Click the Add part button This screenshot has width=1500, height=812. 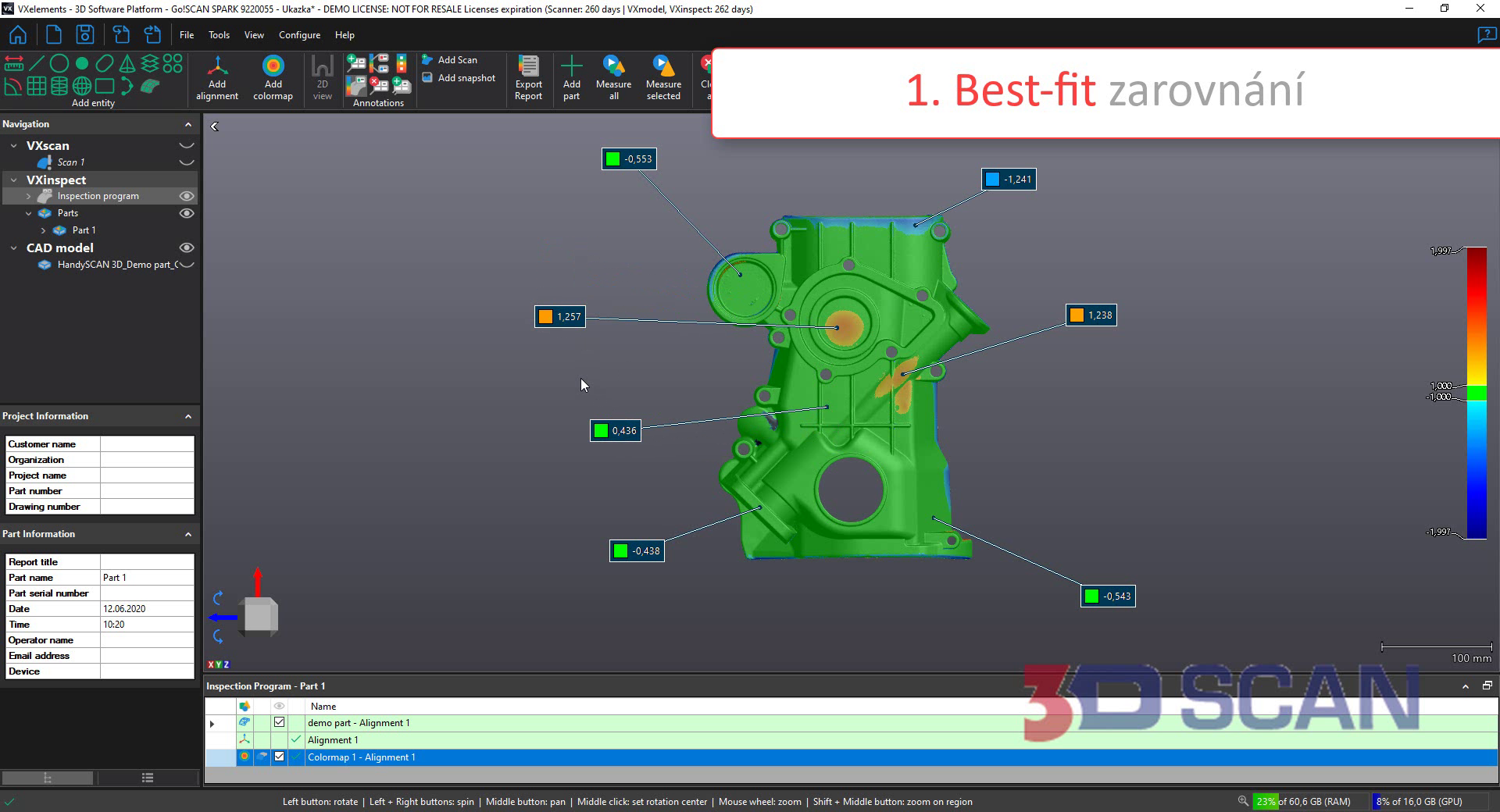pyautogui.click(x=571, y=77)
